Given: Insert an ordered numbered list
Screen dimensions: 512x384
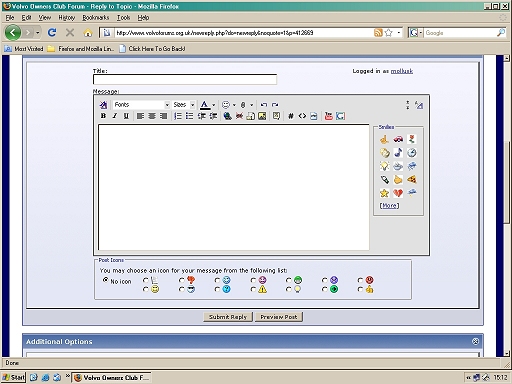Looking at the screenshot, I should [x=178, y=116].
